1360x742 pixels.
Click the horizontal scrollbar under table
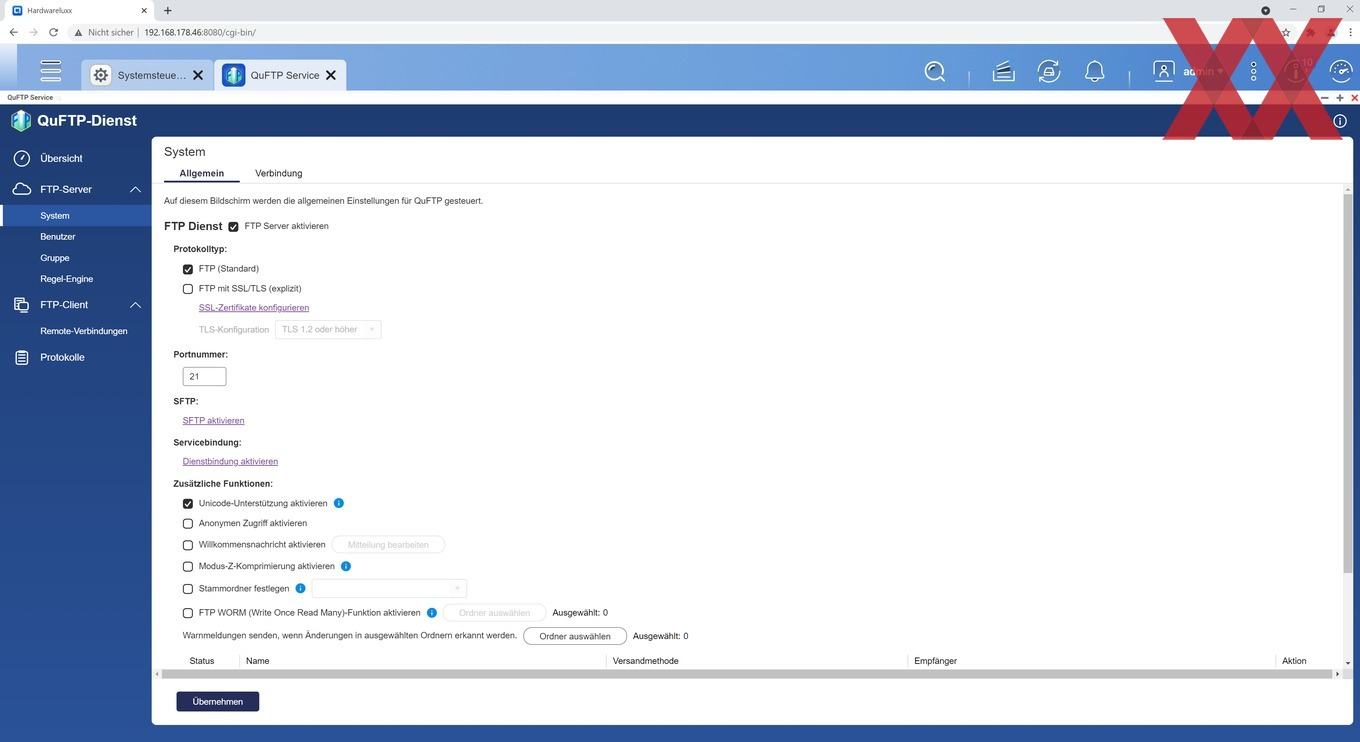747,674
